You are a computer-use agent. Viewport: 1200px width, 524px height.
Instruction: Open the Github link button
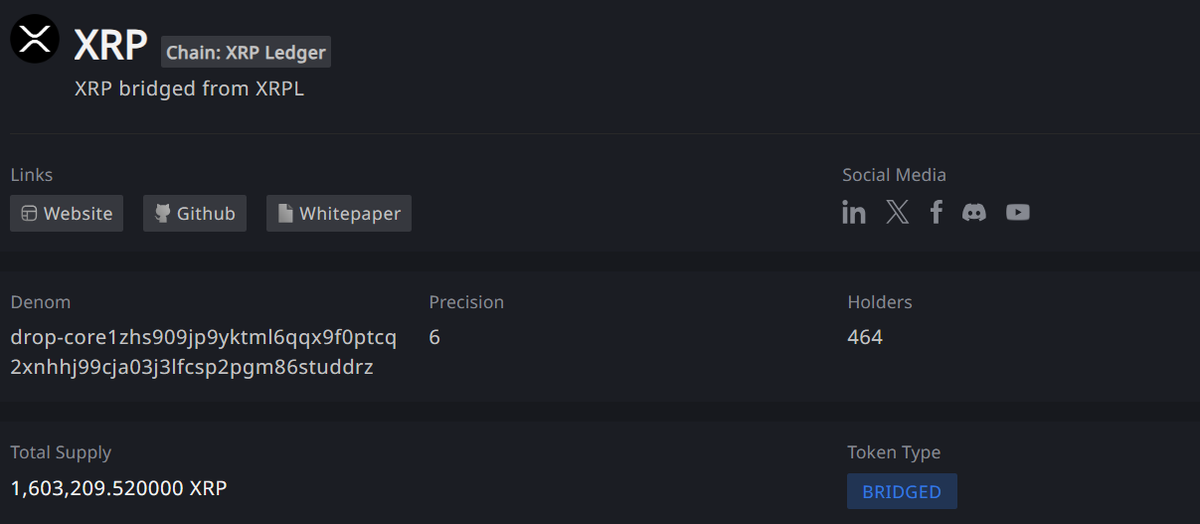click(195, 213)
